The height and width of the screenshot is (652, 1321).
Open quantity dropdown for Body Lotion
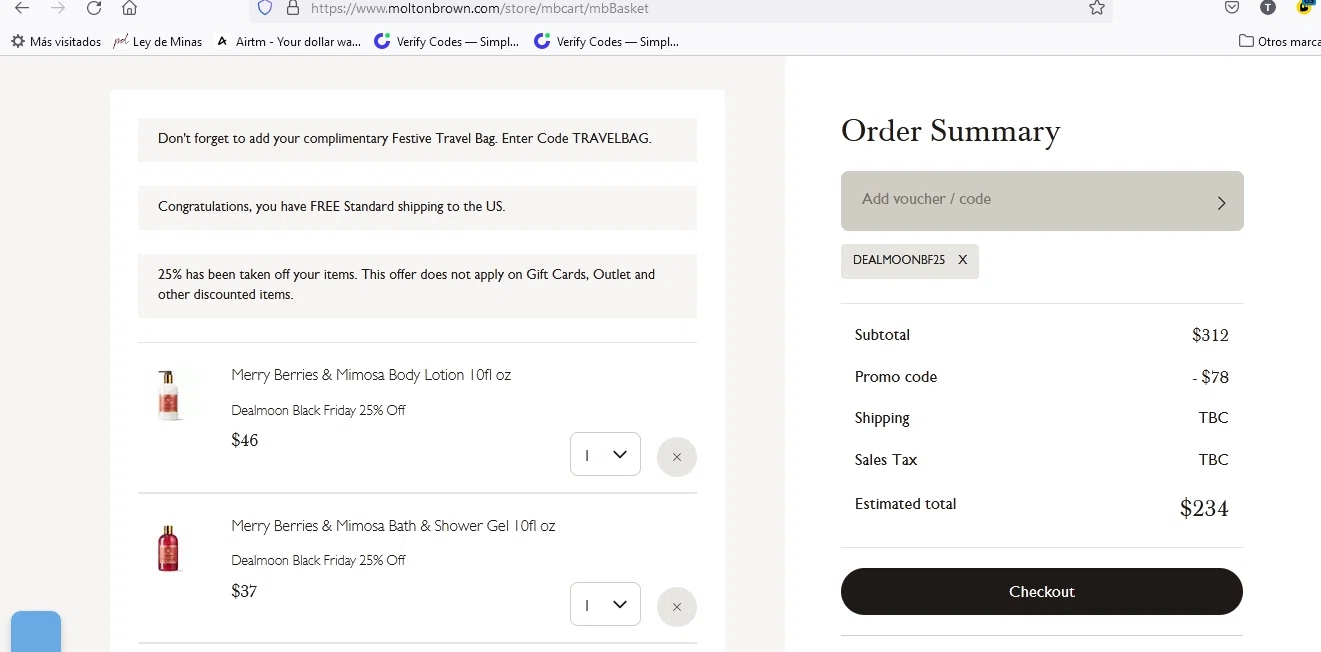click(605, 455)
